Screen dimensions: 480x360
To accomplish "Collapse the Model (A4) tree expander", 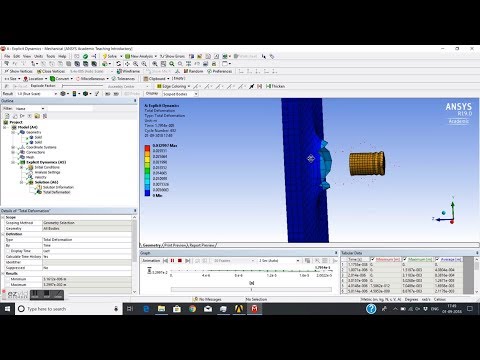I will tap(6, 127).
